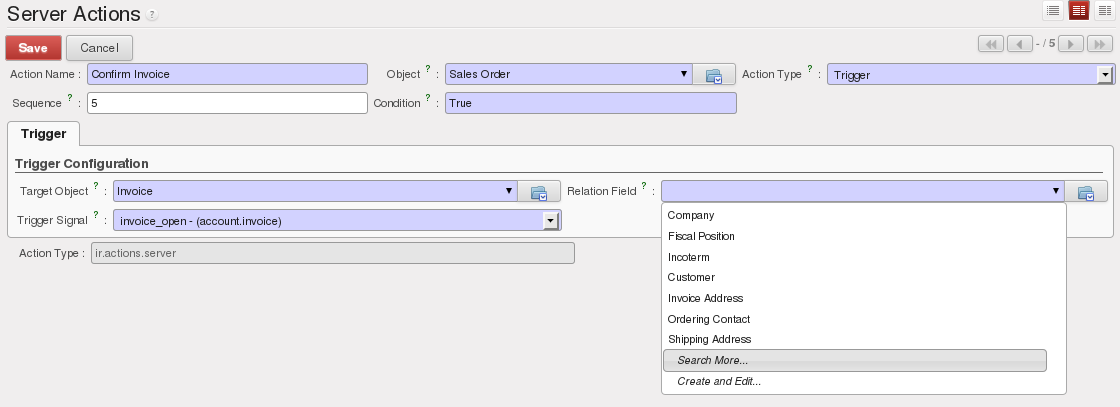Expand the Trigger Signal dropdown
The width and height of the screenshot is (1120, 407).
tap(549, 221)
